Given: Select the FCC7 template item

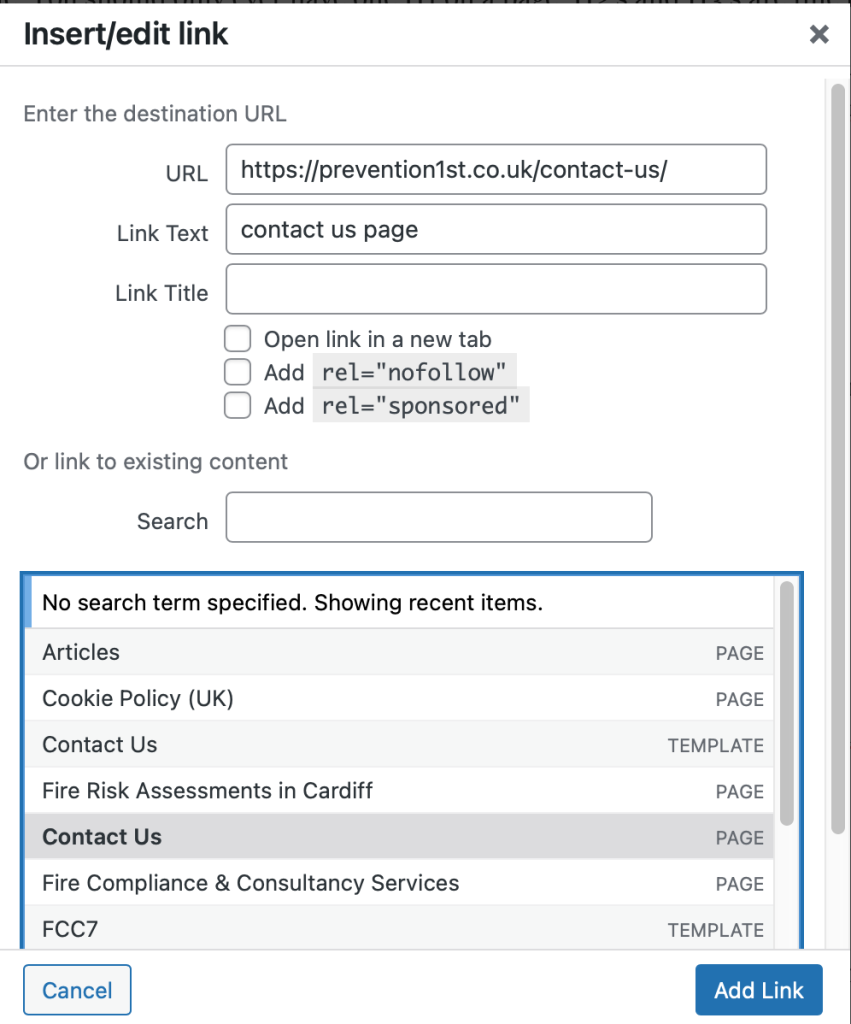Looking at the screenshot, I should pos(400,930).
